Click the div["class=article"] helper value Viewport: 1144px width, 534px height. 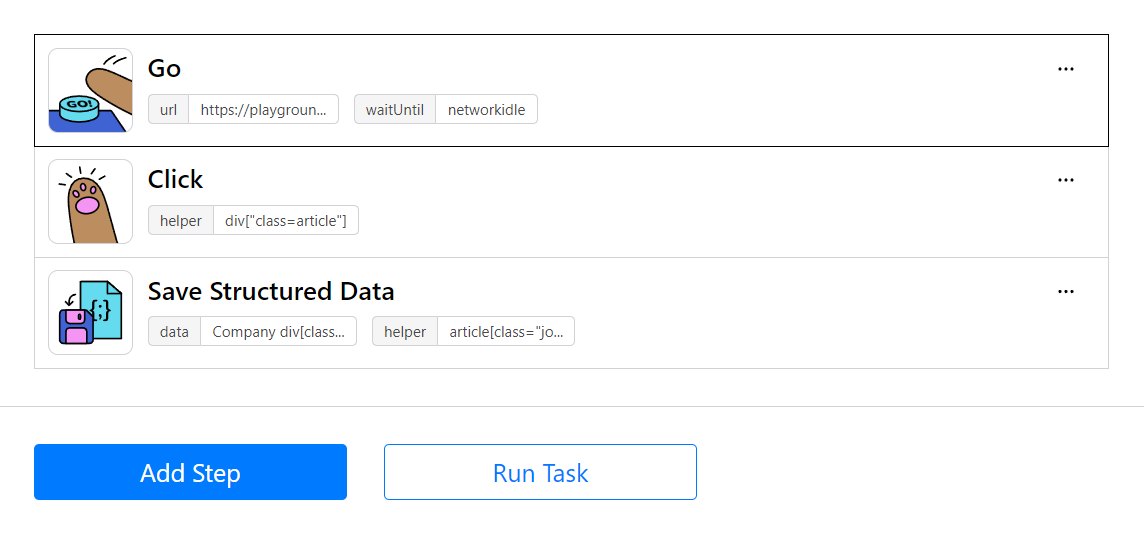pos(286,220)
